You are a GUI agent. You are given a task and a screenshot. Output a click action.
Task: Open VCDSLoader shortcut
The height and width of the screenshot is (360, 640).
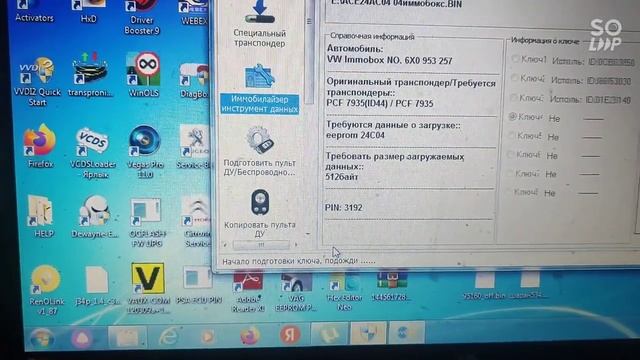94,153
